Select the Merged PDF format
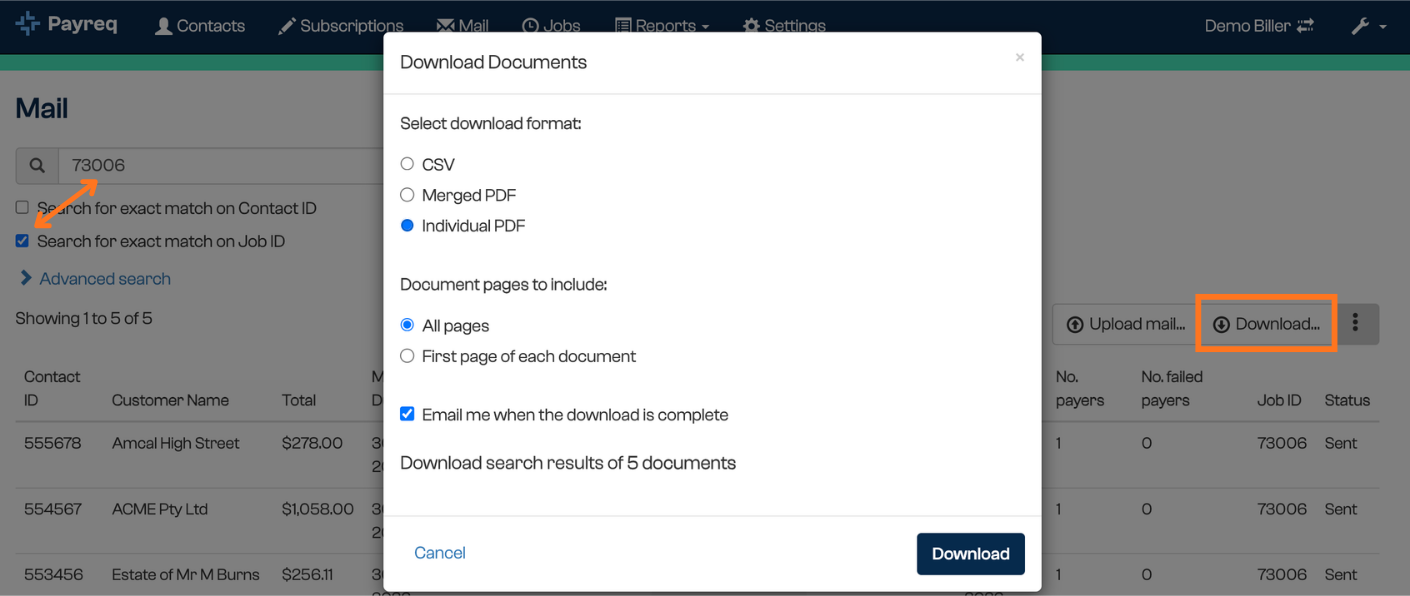The width and height of the screenshot is (1410, 596). tap(407, 195)
